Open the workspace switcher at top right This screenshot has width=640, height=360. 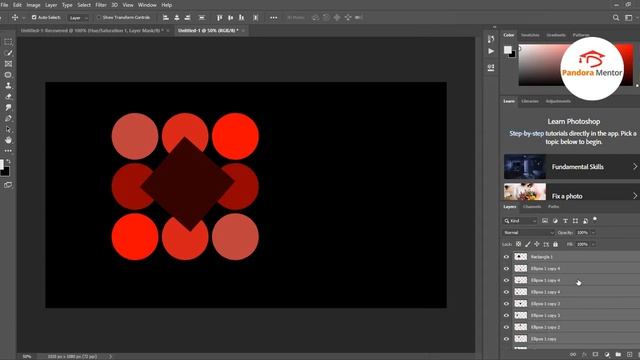[629, 18]
